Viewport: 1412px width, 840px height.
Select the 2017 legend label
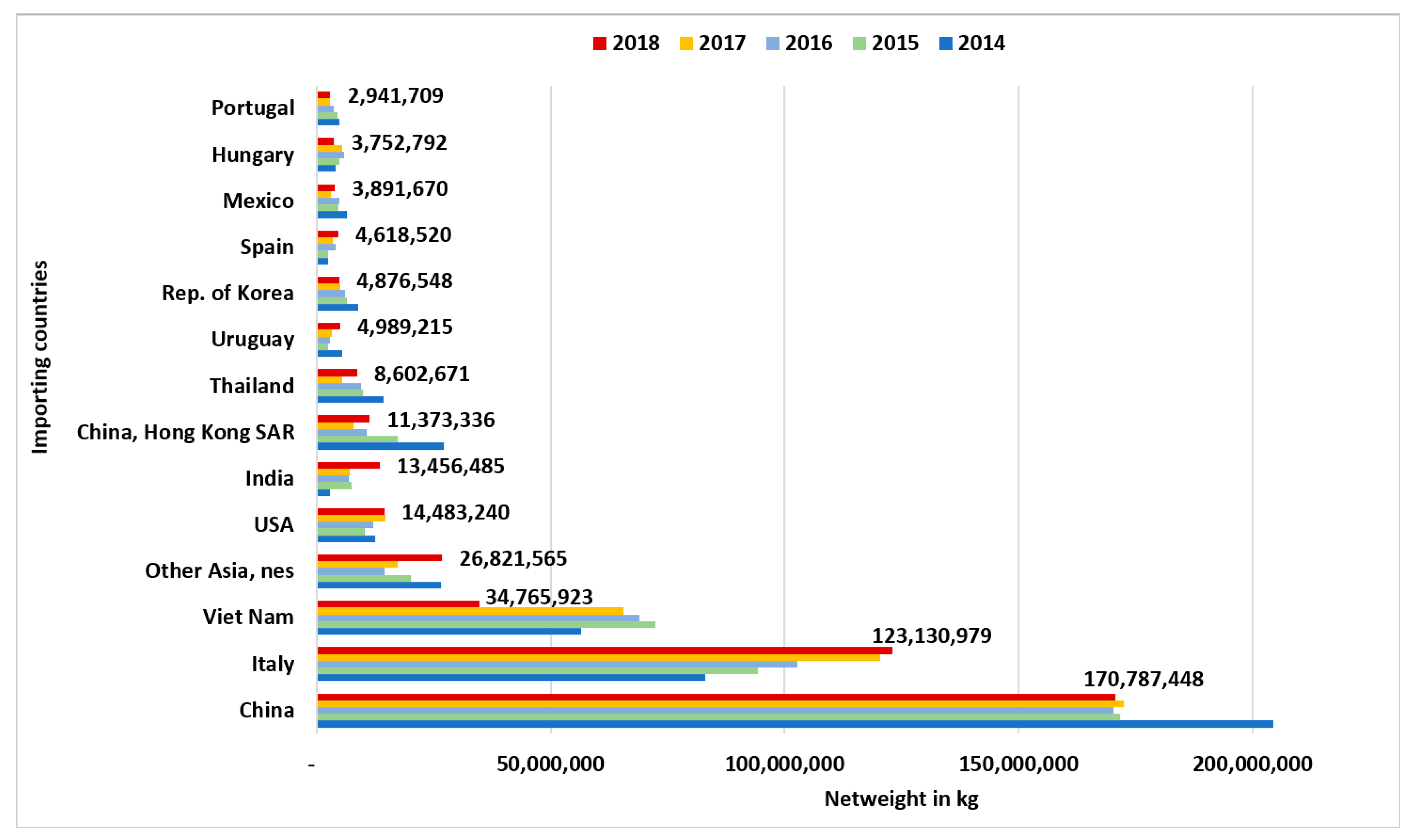point(722,43)
